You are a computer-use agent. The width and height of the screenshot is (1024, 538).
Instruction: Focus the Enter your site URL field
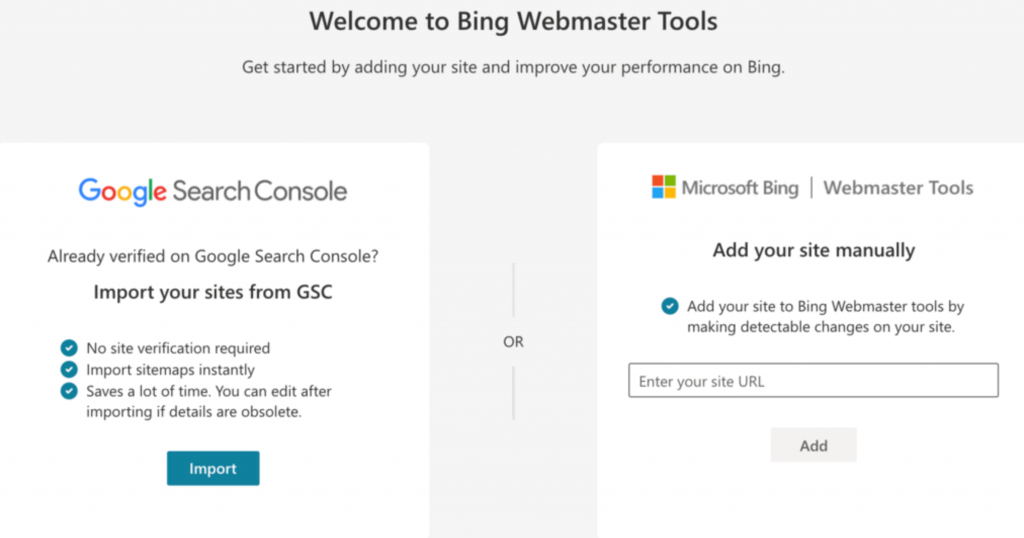(x=813, y=381)
